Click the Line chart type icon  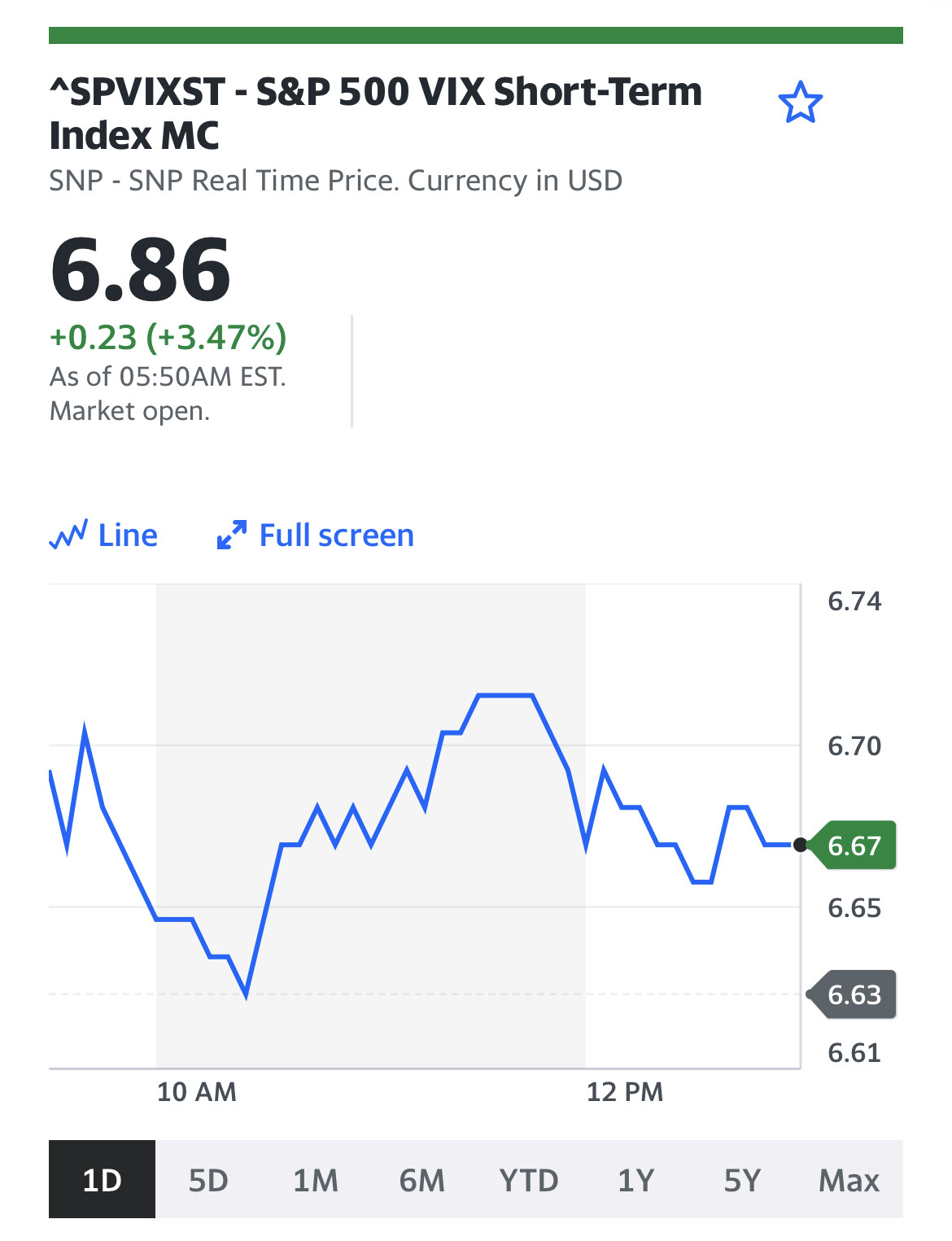[x=68, y=535]
